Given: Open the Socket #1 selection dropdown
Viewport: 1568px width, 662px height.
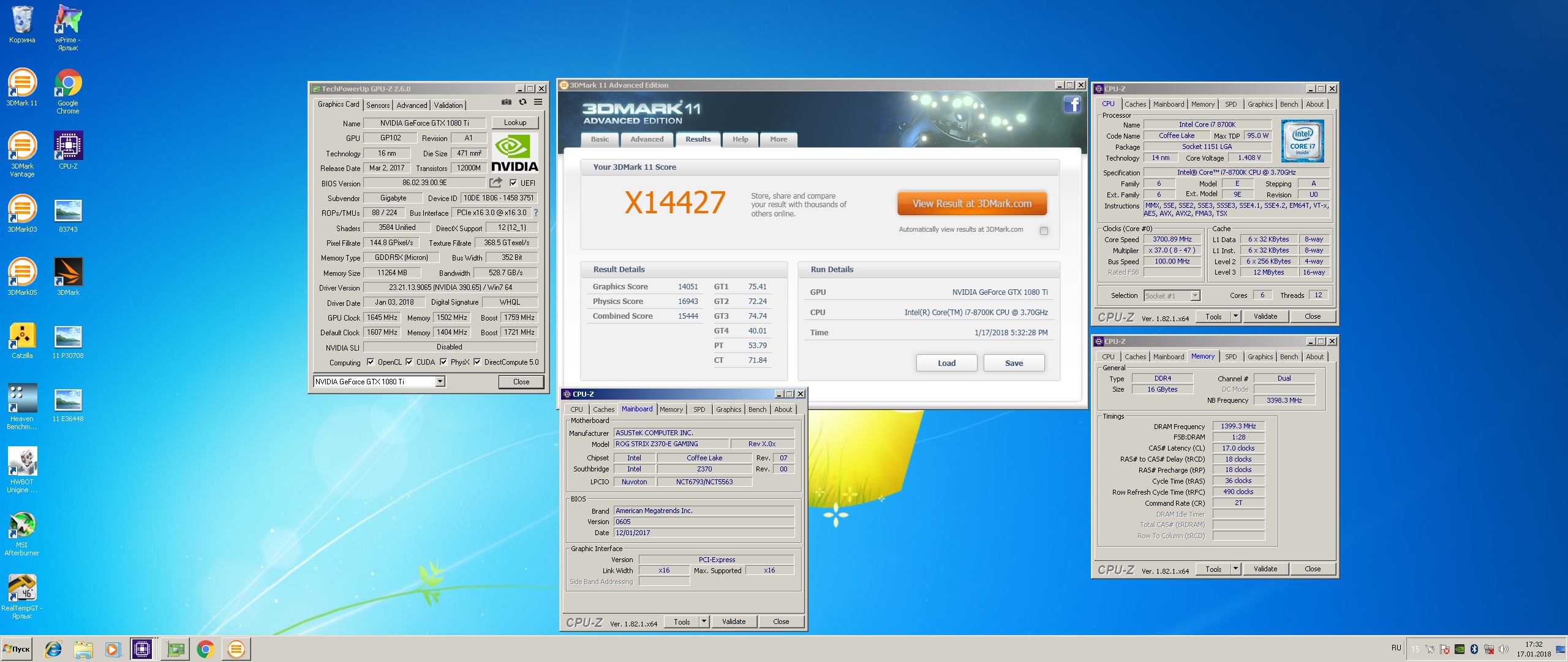Looking at the screenshot, I should tap(1194, 296).
